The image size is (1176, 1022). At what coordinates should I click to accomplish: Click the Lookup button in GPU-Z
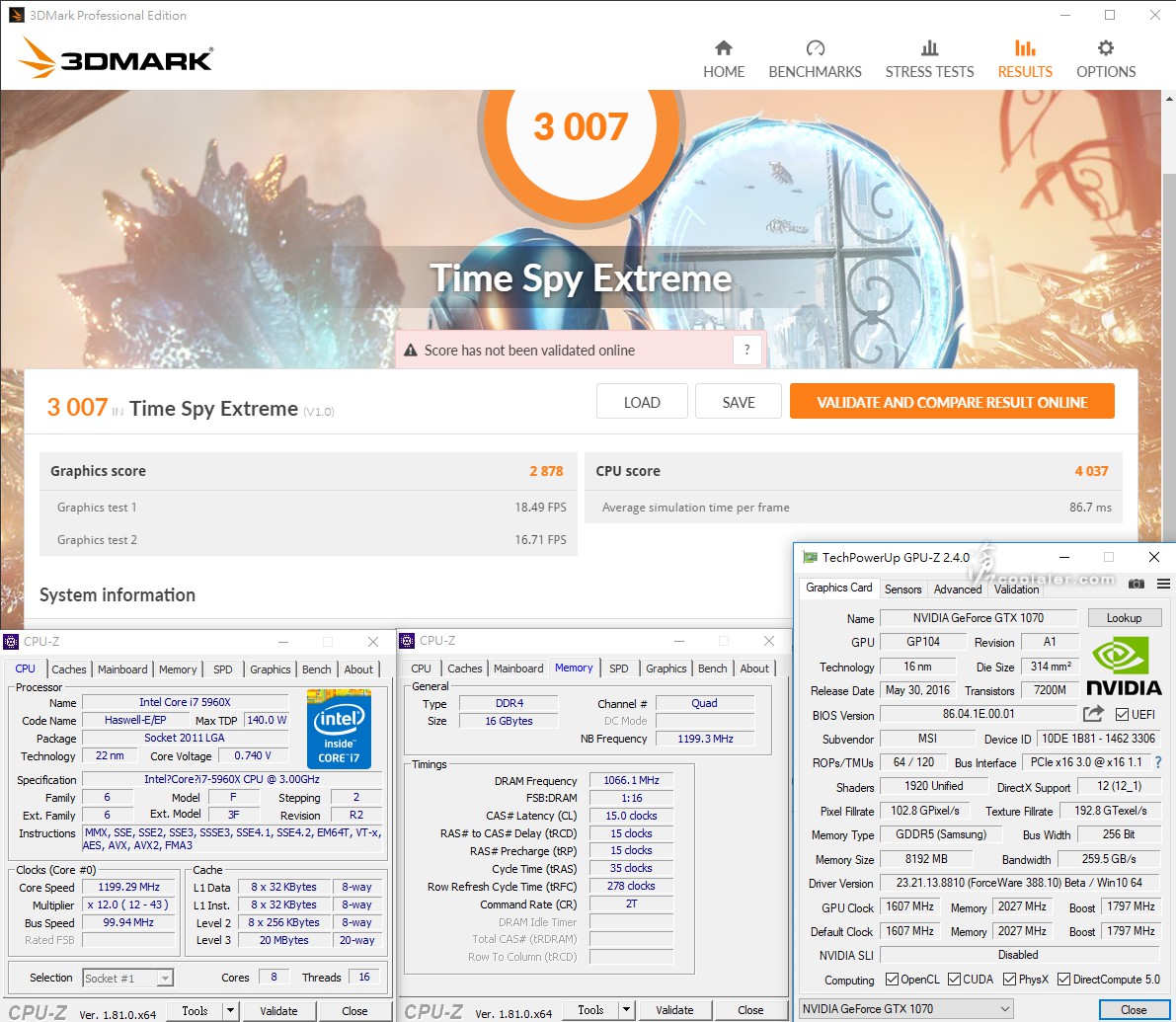(x=1125, y=617)
